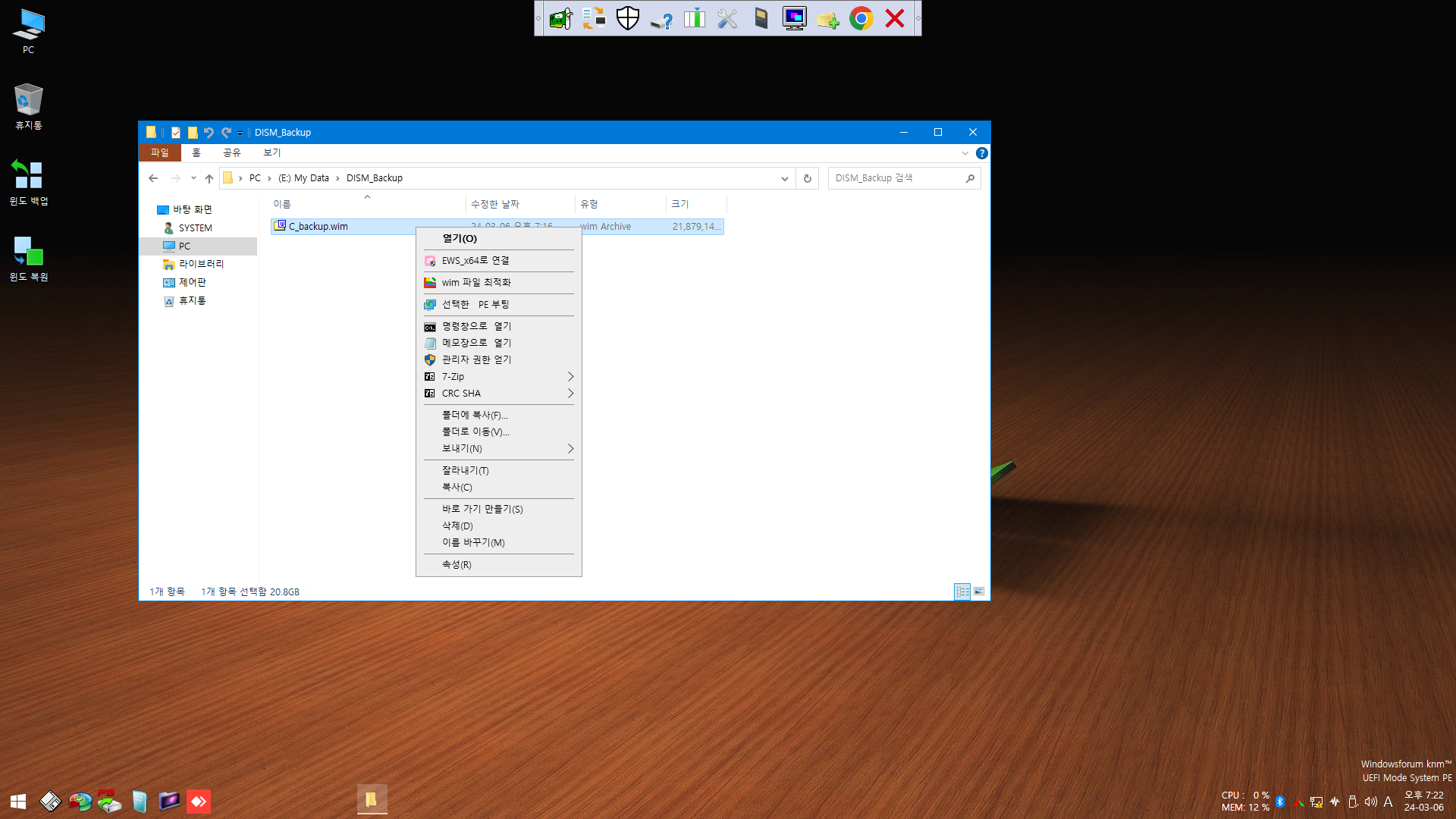Open quick access toolbar customize dropdown
This screenshot has width=1456, height=819.
pyautogui.click(x=240, y=133)
